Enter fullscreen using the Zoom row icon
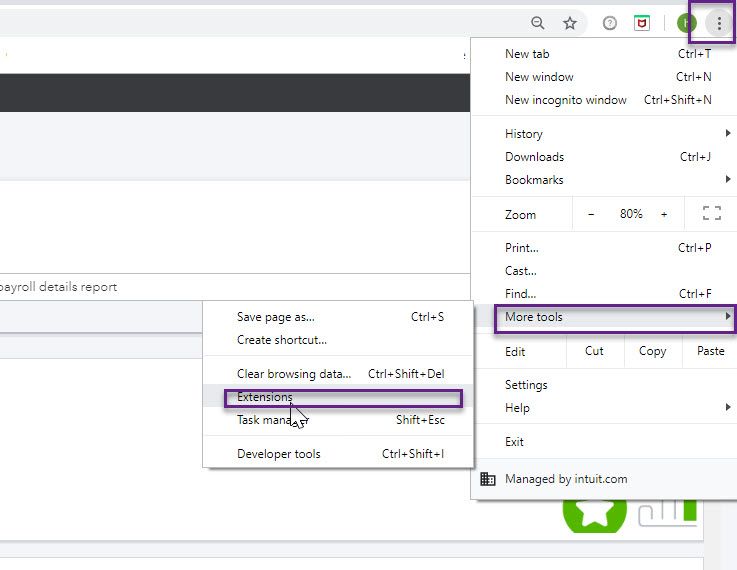Screen dimensions: 737x570 (x=711, y=213)
